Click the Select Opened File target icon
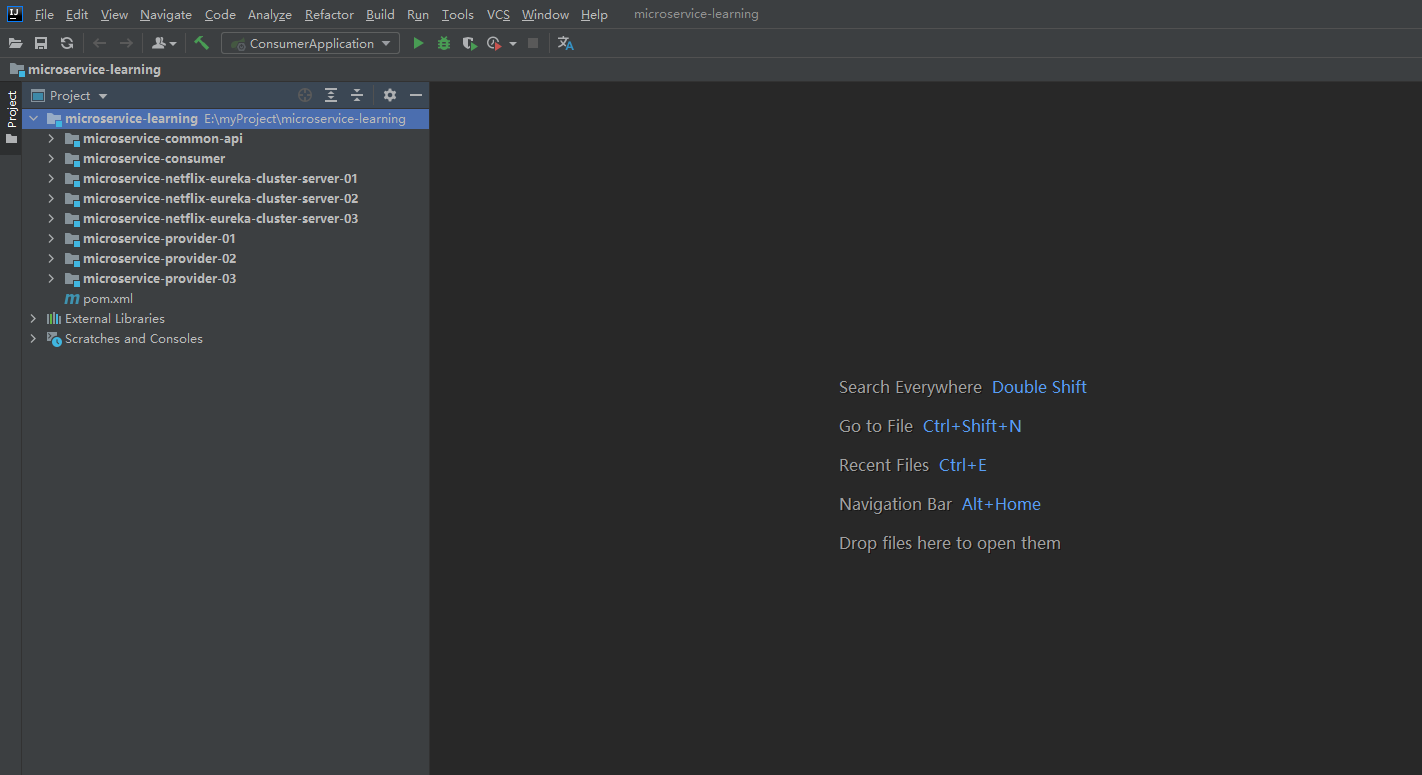This screenshot has width=1422, height=775. point(305,95)
